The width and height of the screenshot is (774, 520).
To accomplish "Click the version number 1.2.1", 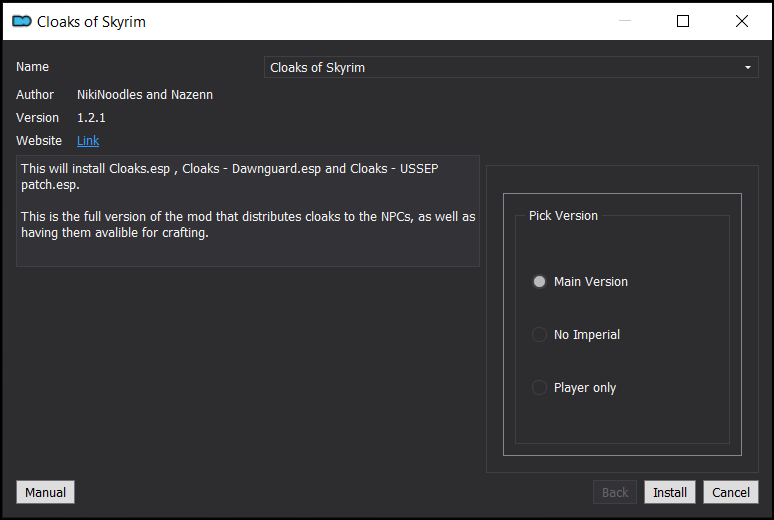I will click(91, 118).
